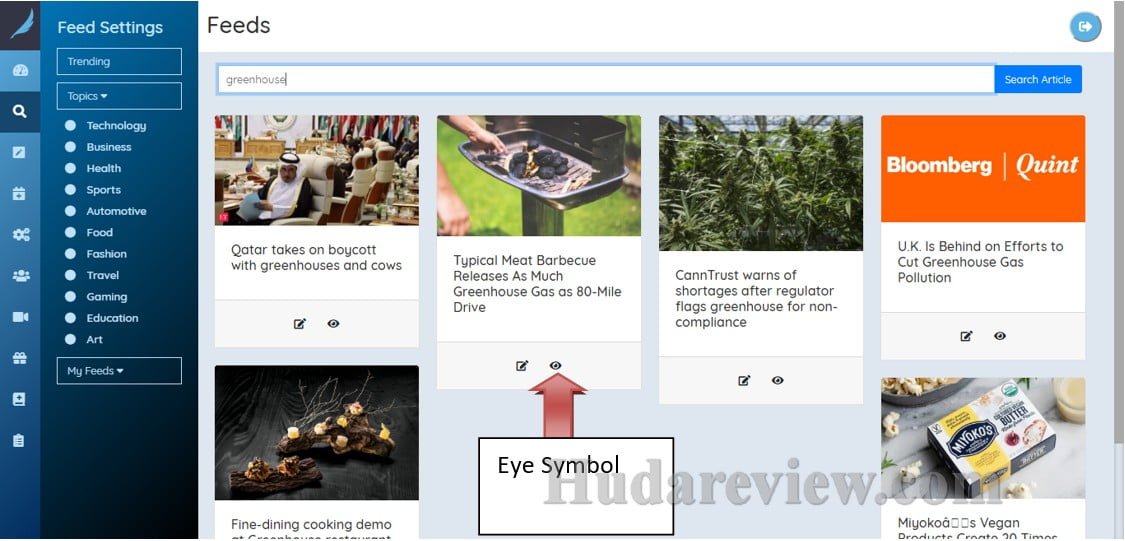Choose the Food topic radio button
The width and height of the screenshot is (1125, 541).
(70, 232)
